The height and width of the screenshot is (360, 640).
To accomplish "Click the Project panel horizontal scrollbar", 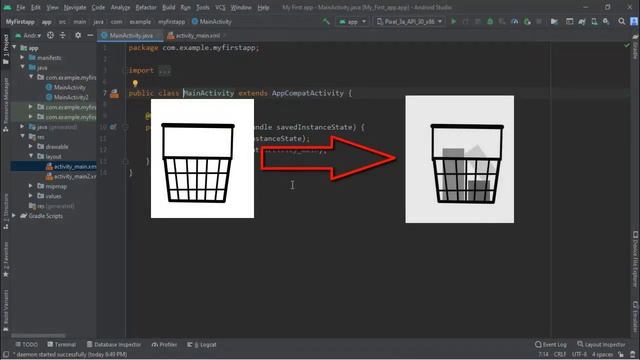I will pos(39,336).
